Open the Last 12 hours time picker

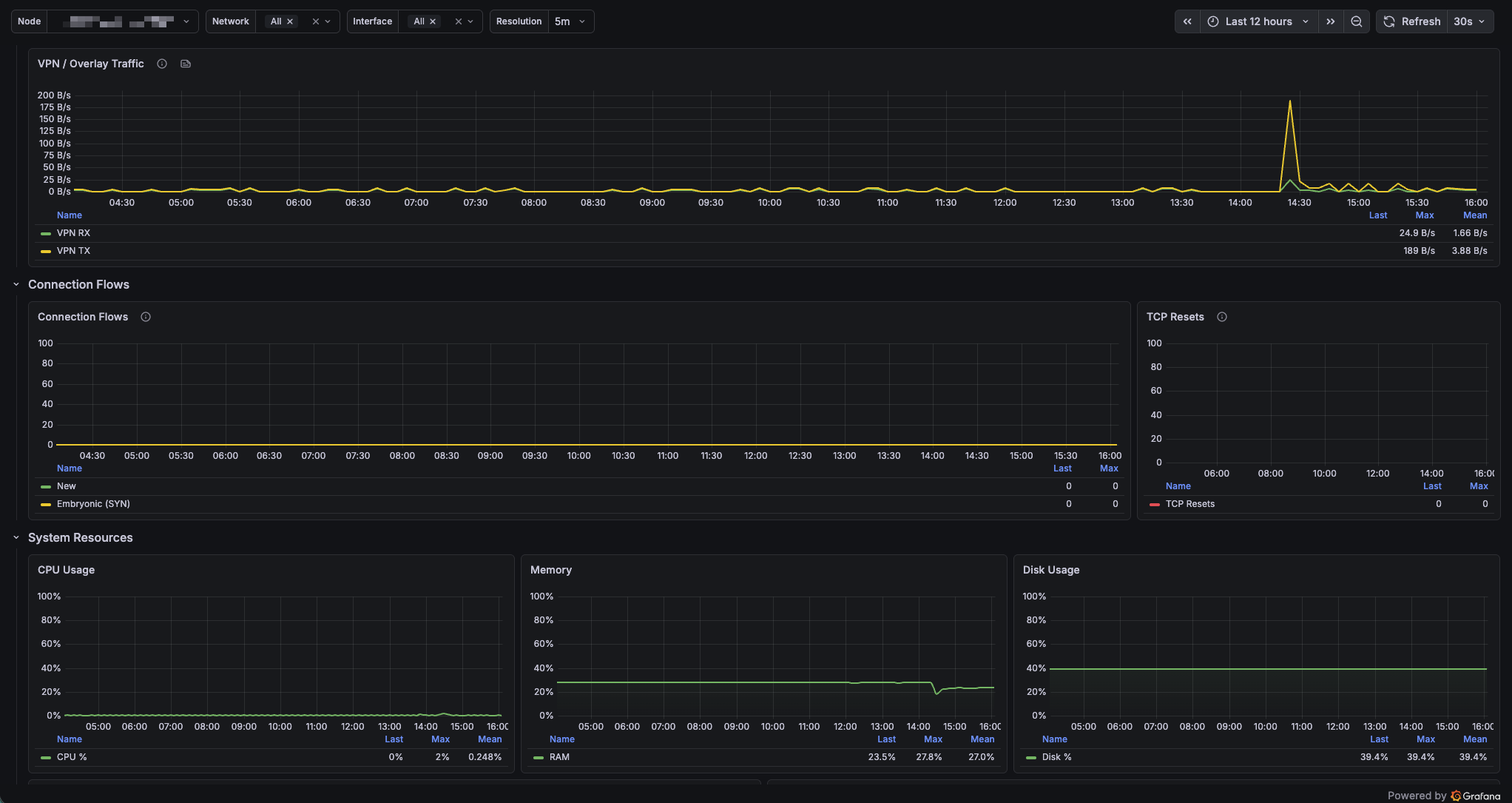(1259, 21)
